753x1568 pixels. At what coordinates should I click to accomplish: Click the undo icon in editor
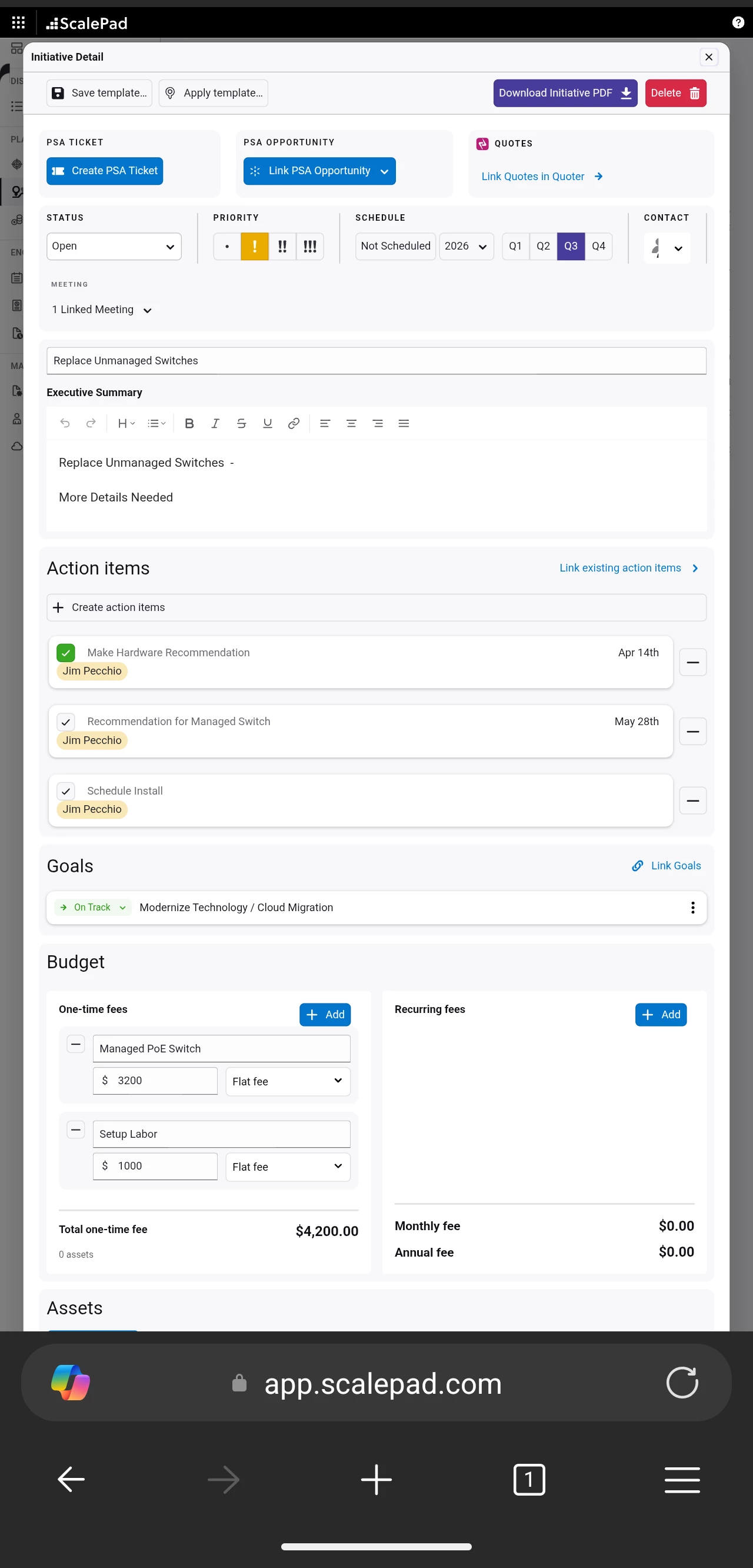point(65,424)
